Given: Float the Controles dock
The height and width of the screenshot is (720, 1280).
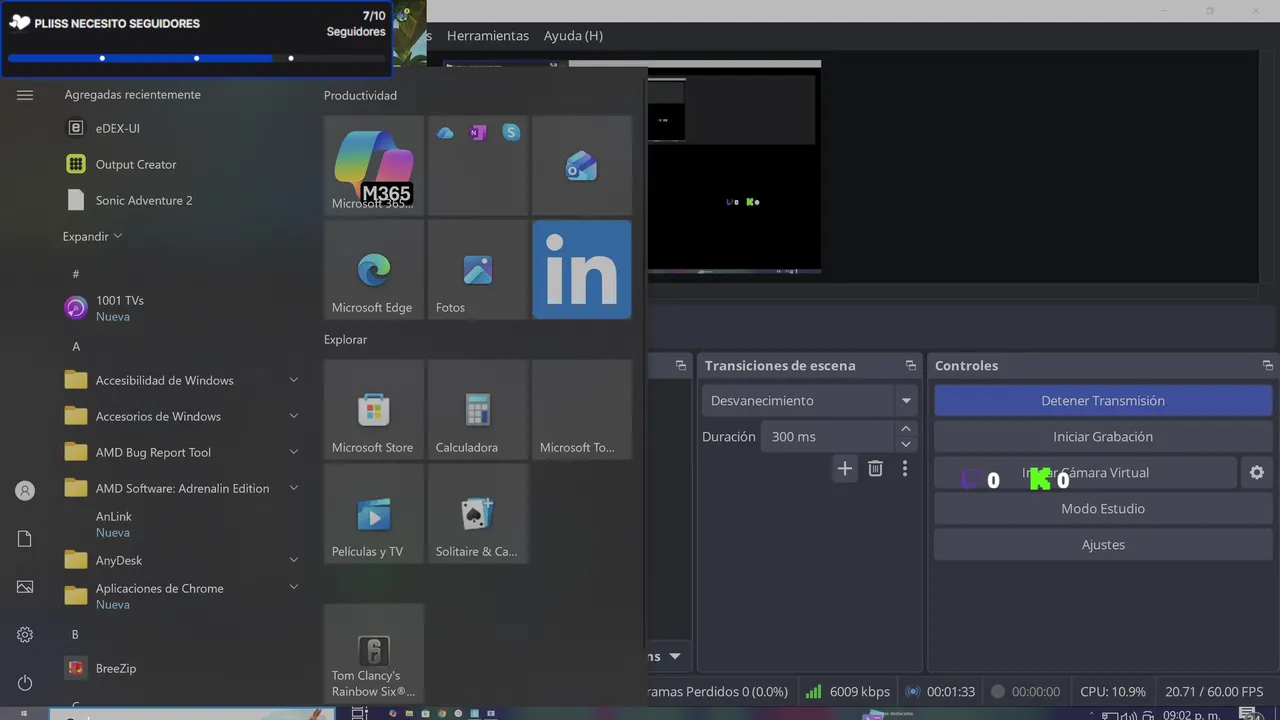Looking at the screenshot, I should [x=1267, y=366].
